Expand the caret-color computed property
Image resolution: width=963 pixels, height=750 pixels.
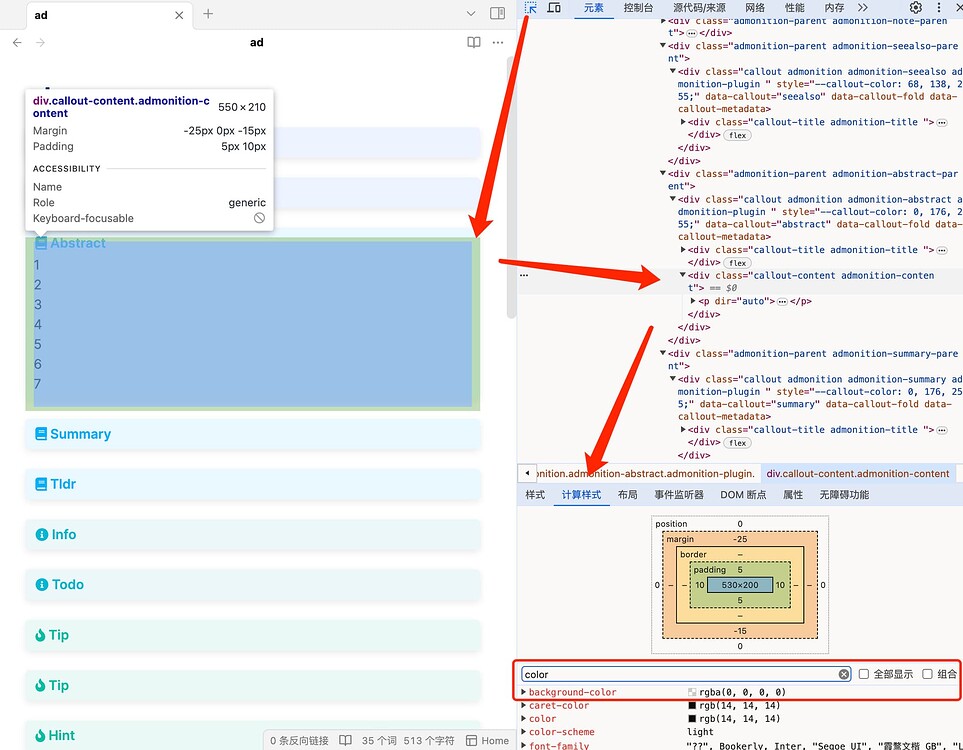[x=524, y=706]
